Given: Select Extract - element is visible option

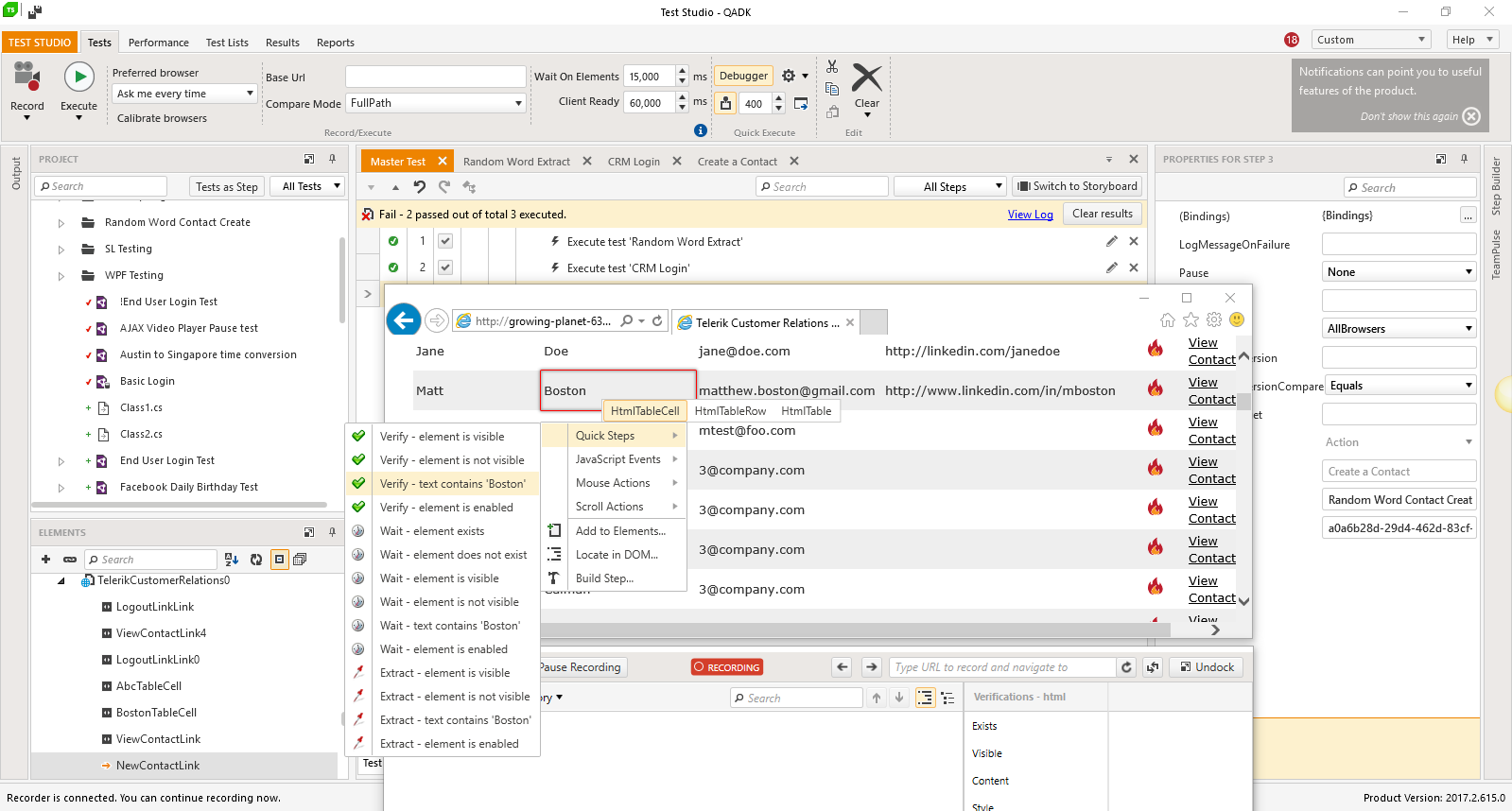Looking at the screenshot, I should (x=444, y=673).
